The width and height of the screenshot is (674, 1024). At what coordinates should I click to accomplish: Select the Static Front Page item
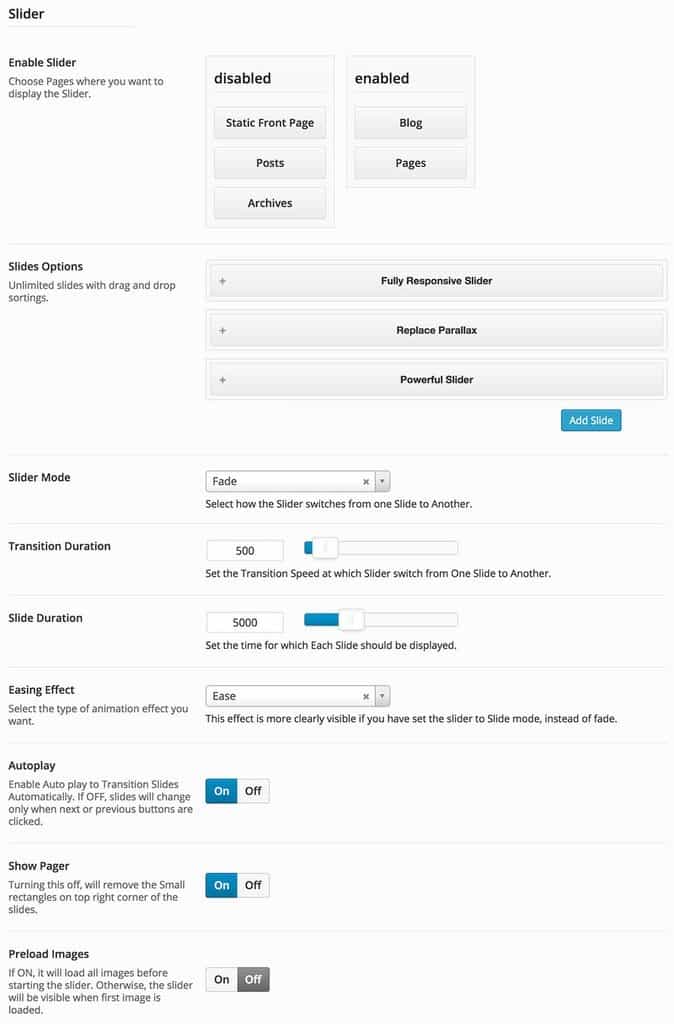(270, 123)
